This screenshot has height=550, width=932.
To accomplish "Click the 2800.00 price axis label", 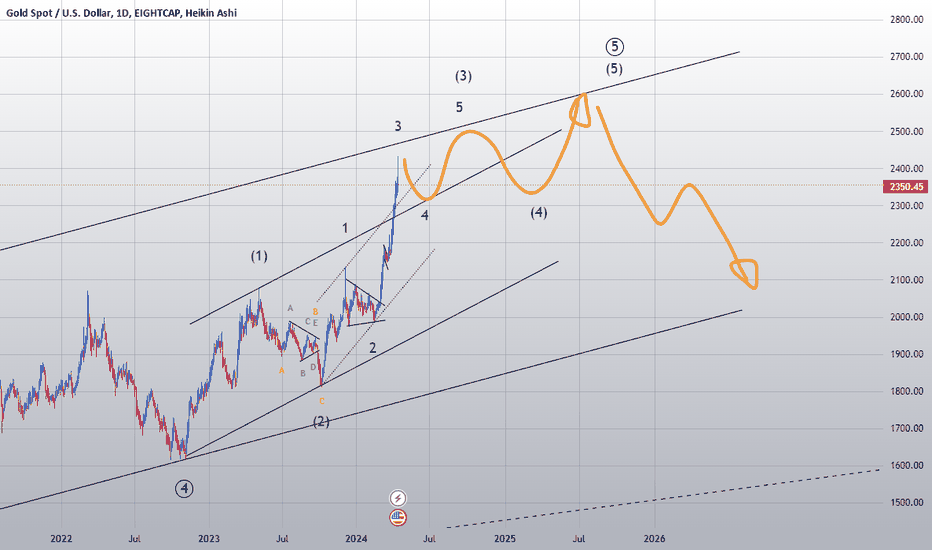I will pyautogui.click(x=906, y=20).
